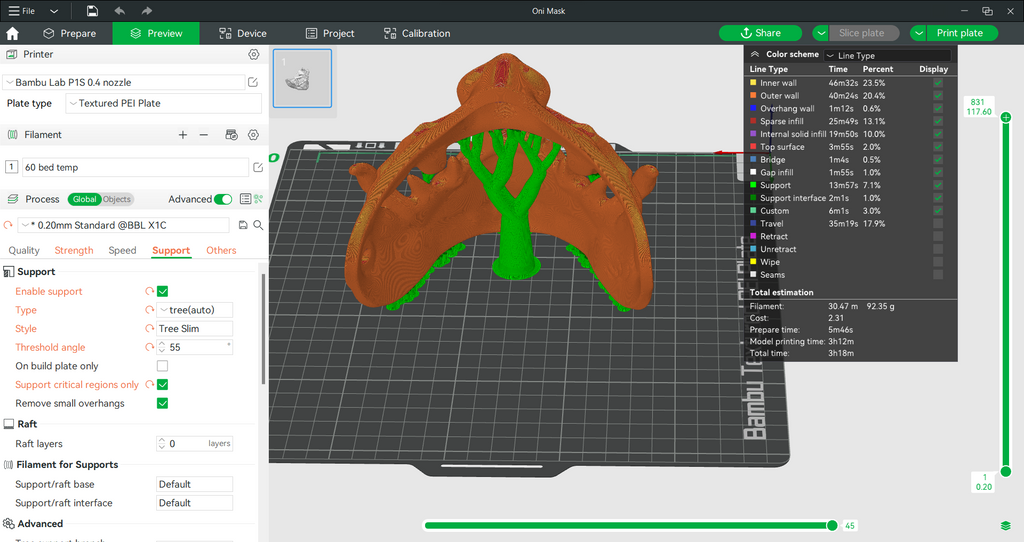This screenshot has width=1024, height=542.
Task: Click the horizontal move slider handle
Action: (x=832, y=525)
